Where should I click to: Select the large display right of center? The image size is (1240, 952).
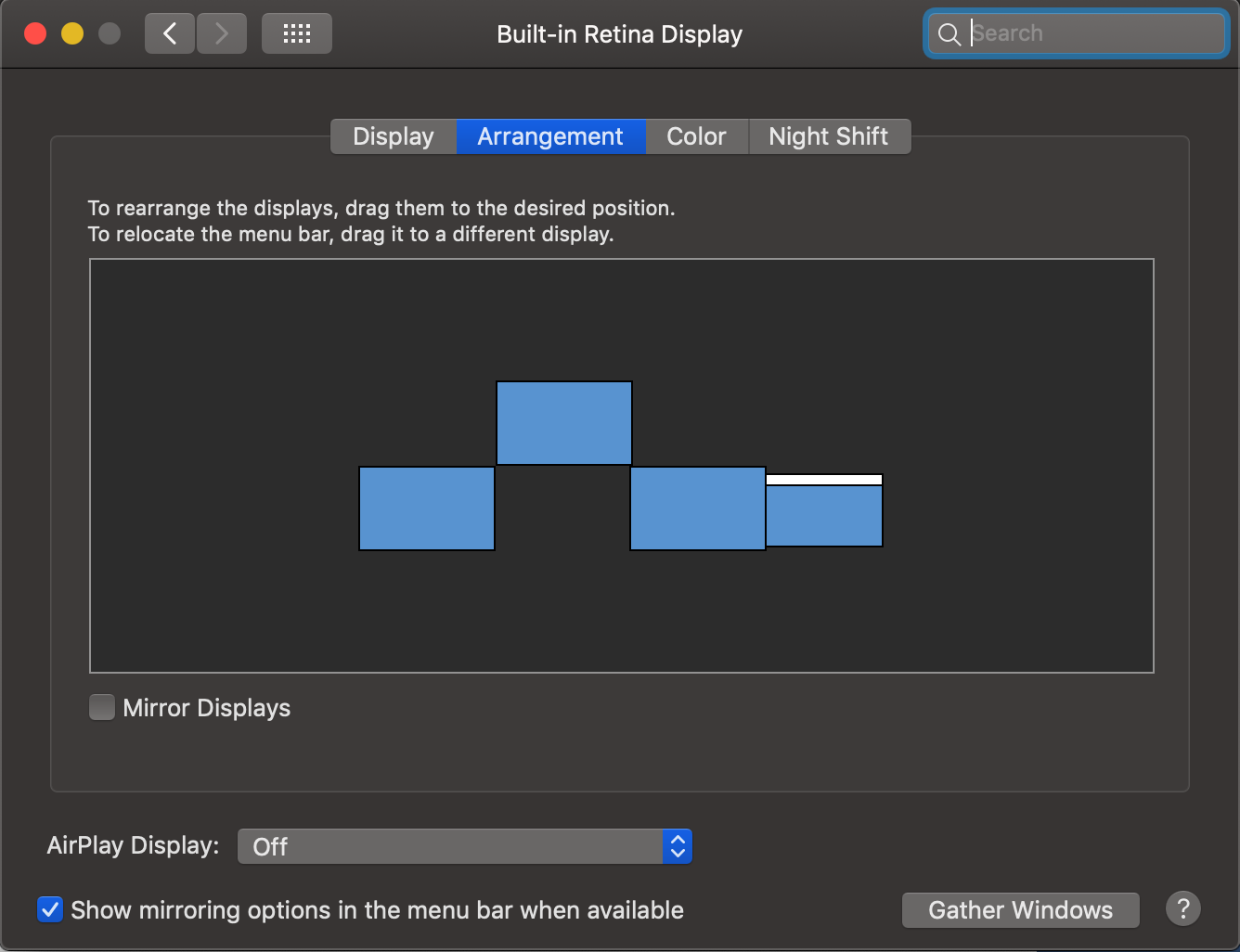pos(697,508)
